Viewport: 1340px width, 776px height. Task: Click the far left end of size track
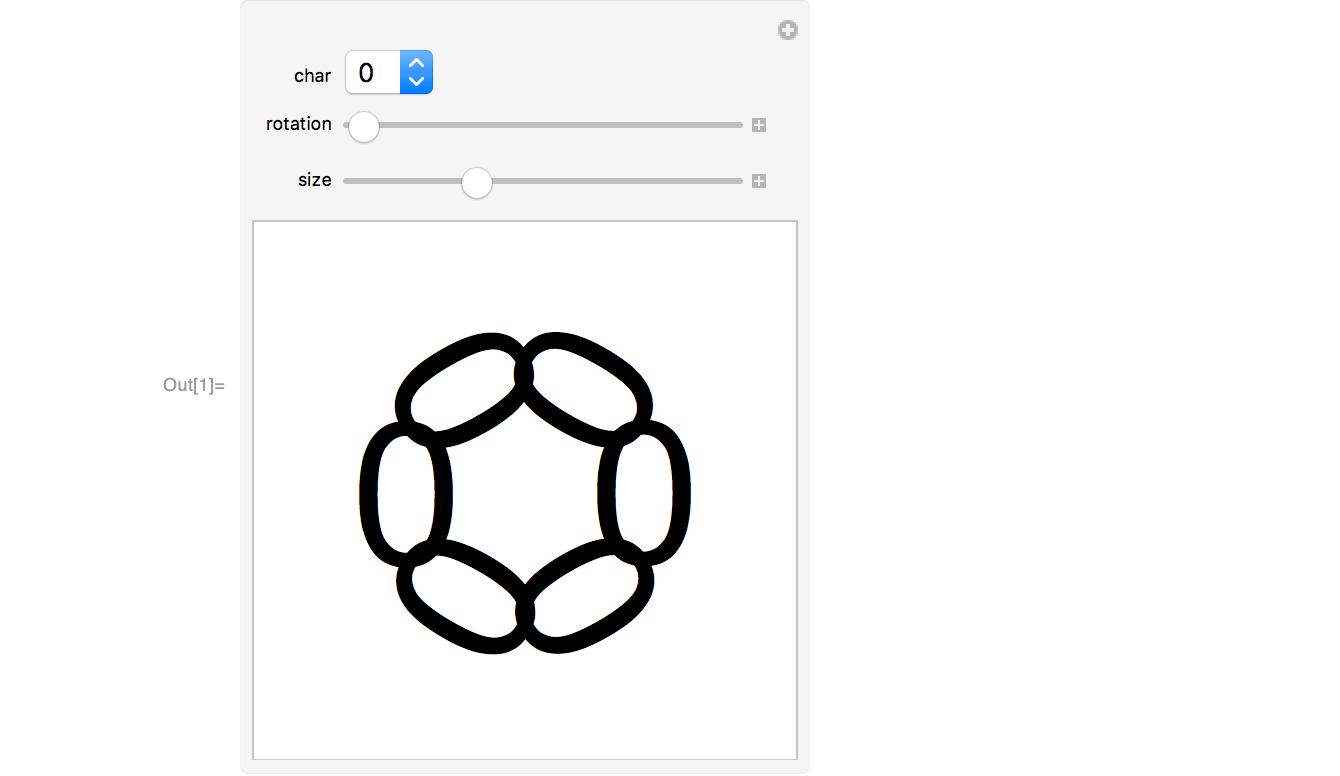tap(347, 181)
